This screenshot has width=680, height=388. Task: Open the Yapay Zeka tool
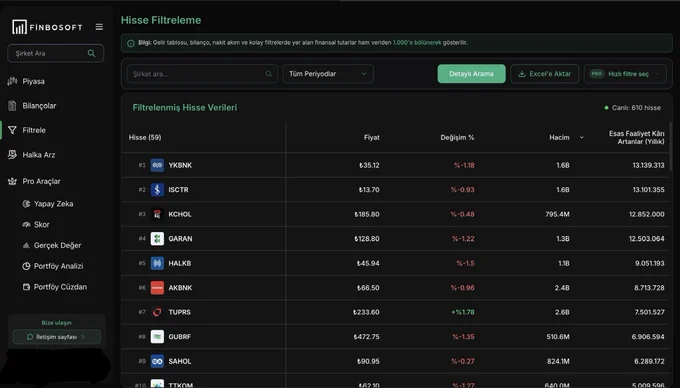coord(53,204)
